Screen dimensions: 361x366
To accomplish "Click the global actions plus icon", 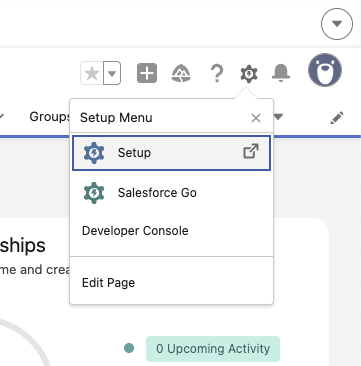I will [x=147, y=73].
